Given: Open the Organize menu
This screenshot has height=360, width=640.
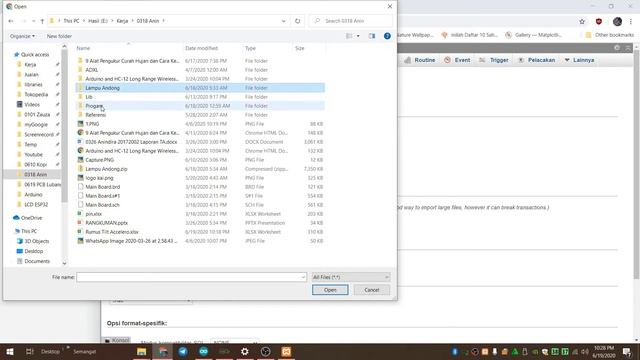Looking at the screenshot, I should [x=22, y=36].
